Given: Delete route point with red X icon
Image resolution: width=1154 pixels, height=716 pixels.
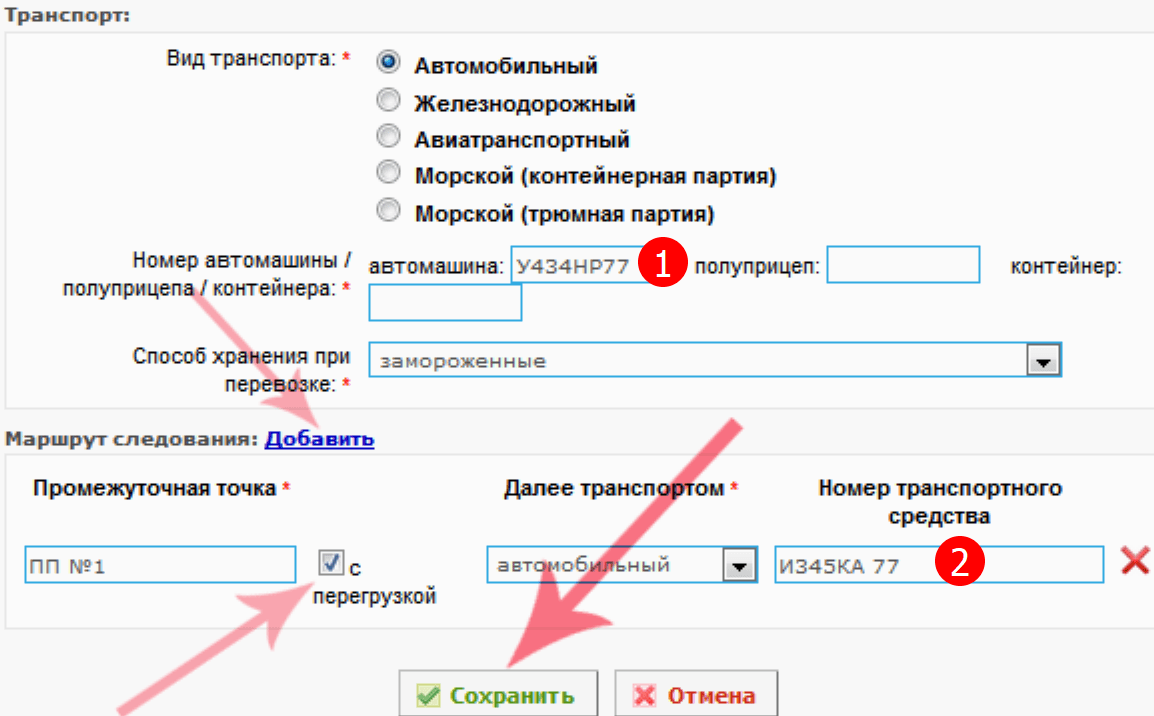Looking at the screenshot, I should [1135, 561].
